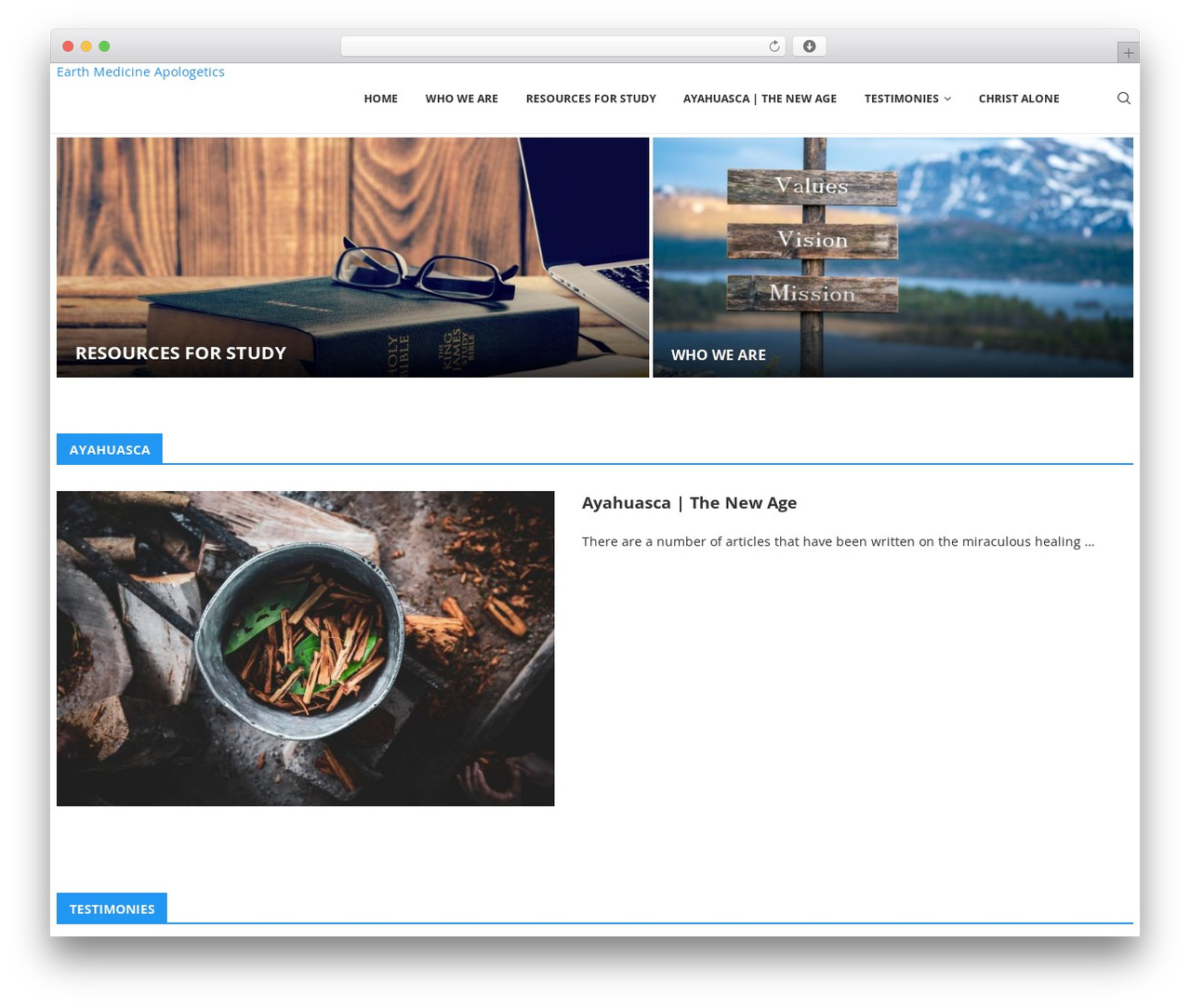This screenshot has height=1008, width=1190.
Task: Open the Home menu item
Action: click(380, 99)
